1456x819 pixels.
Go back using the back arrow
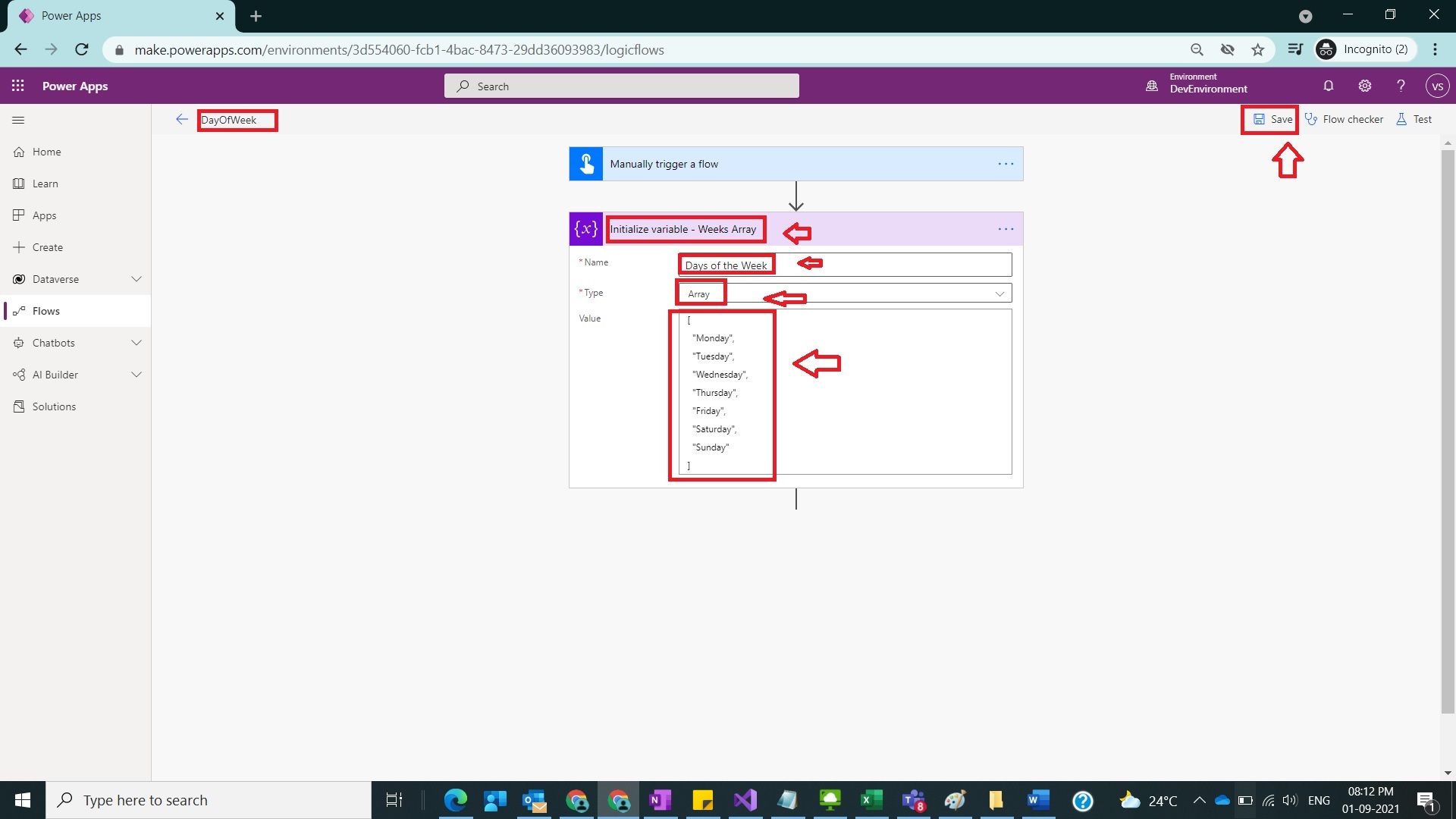tap(182, 119)
